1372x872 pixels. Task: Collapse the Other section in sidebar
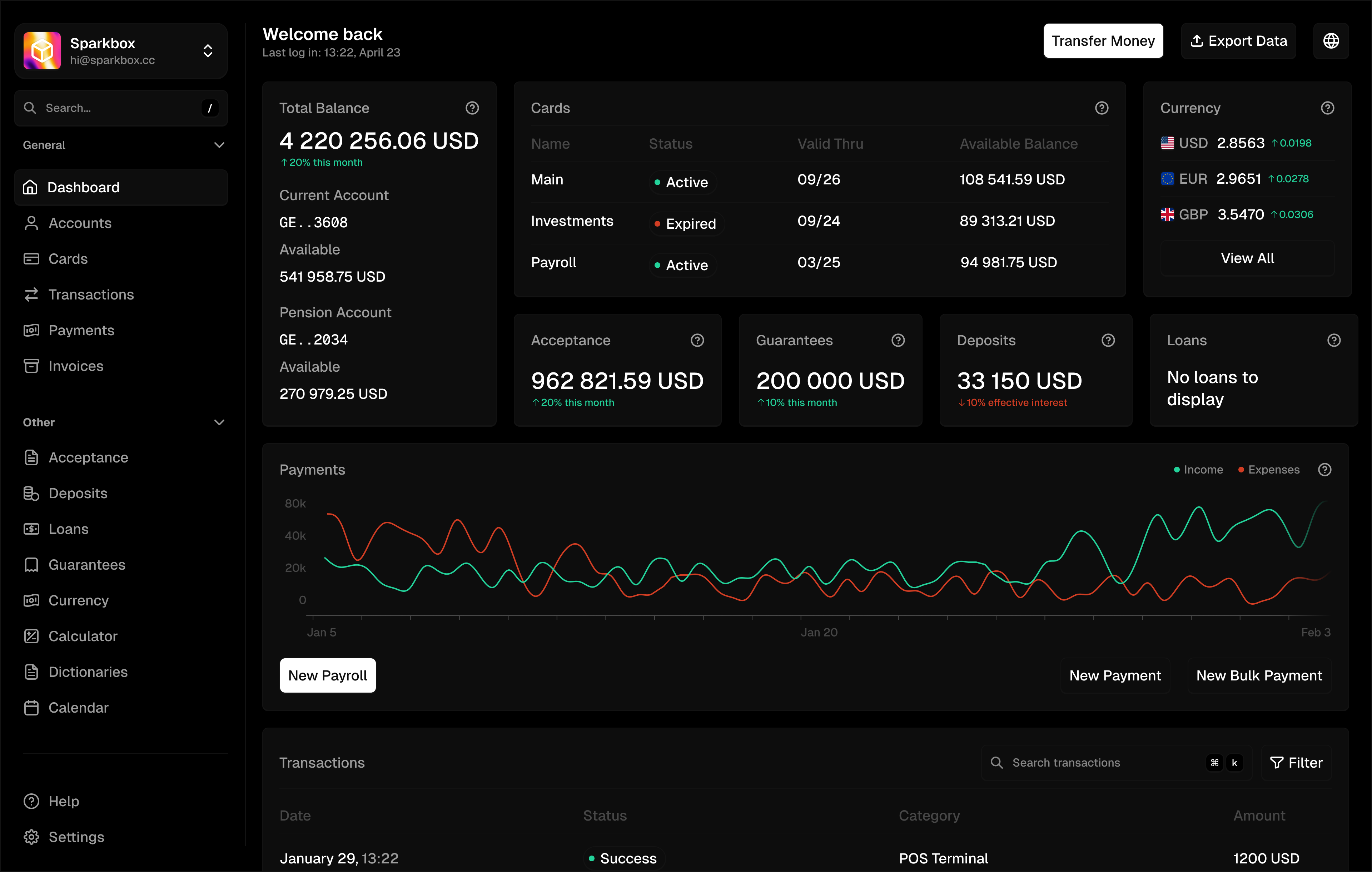click(219, 422)
